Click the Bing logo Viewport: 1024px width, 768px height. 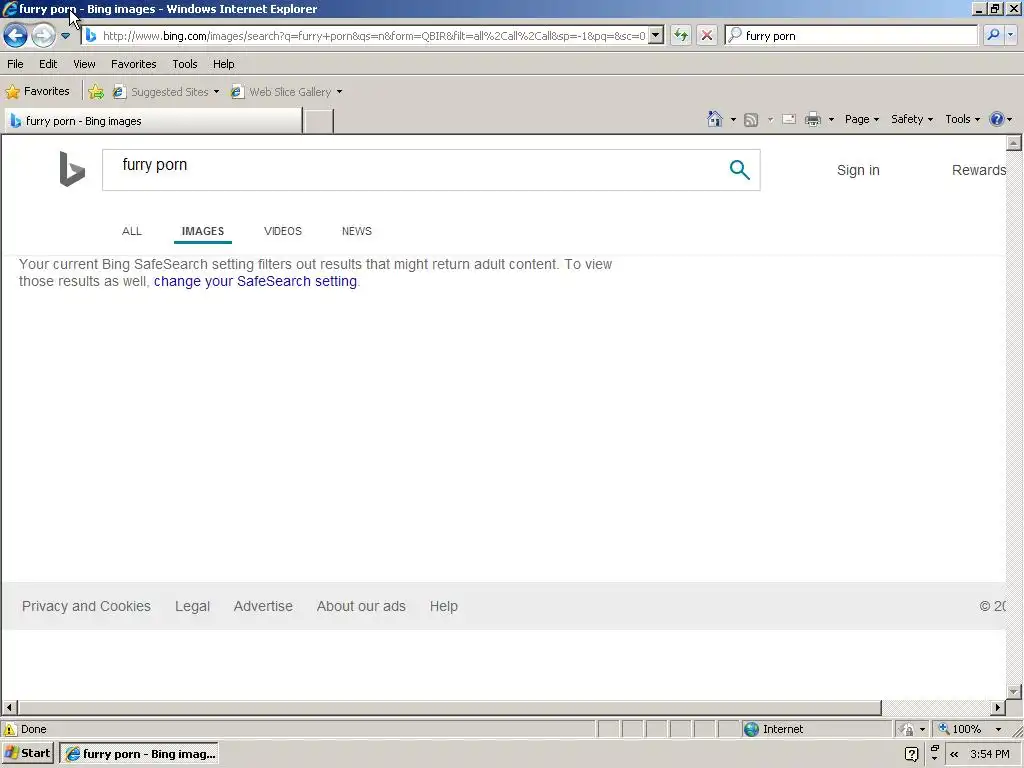(x=72, y=169)
